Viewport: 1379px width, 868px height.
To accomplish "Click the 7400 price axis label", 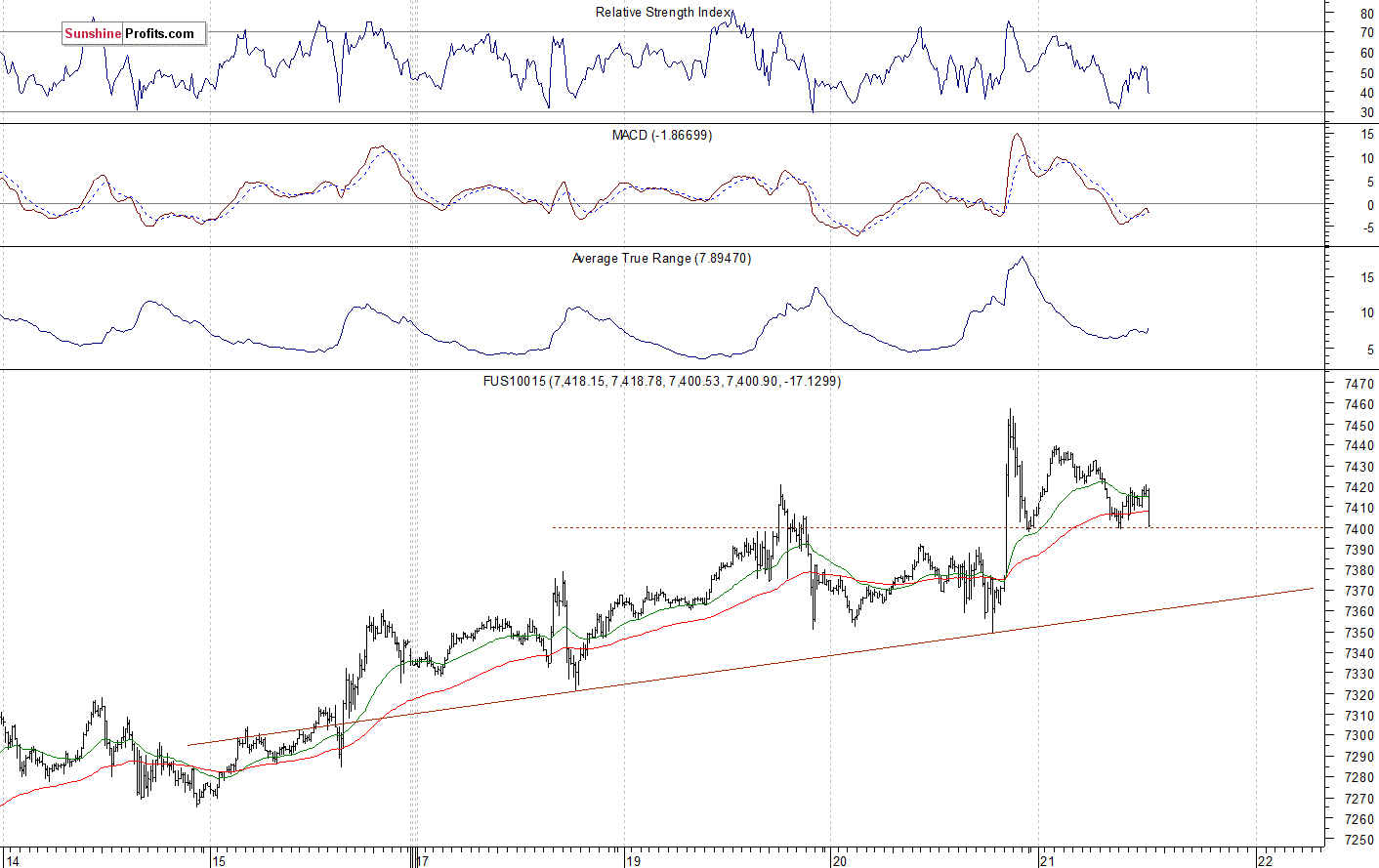I will point(1359,529).
